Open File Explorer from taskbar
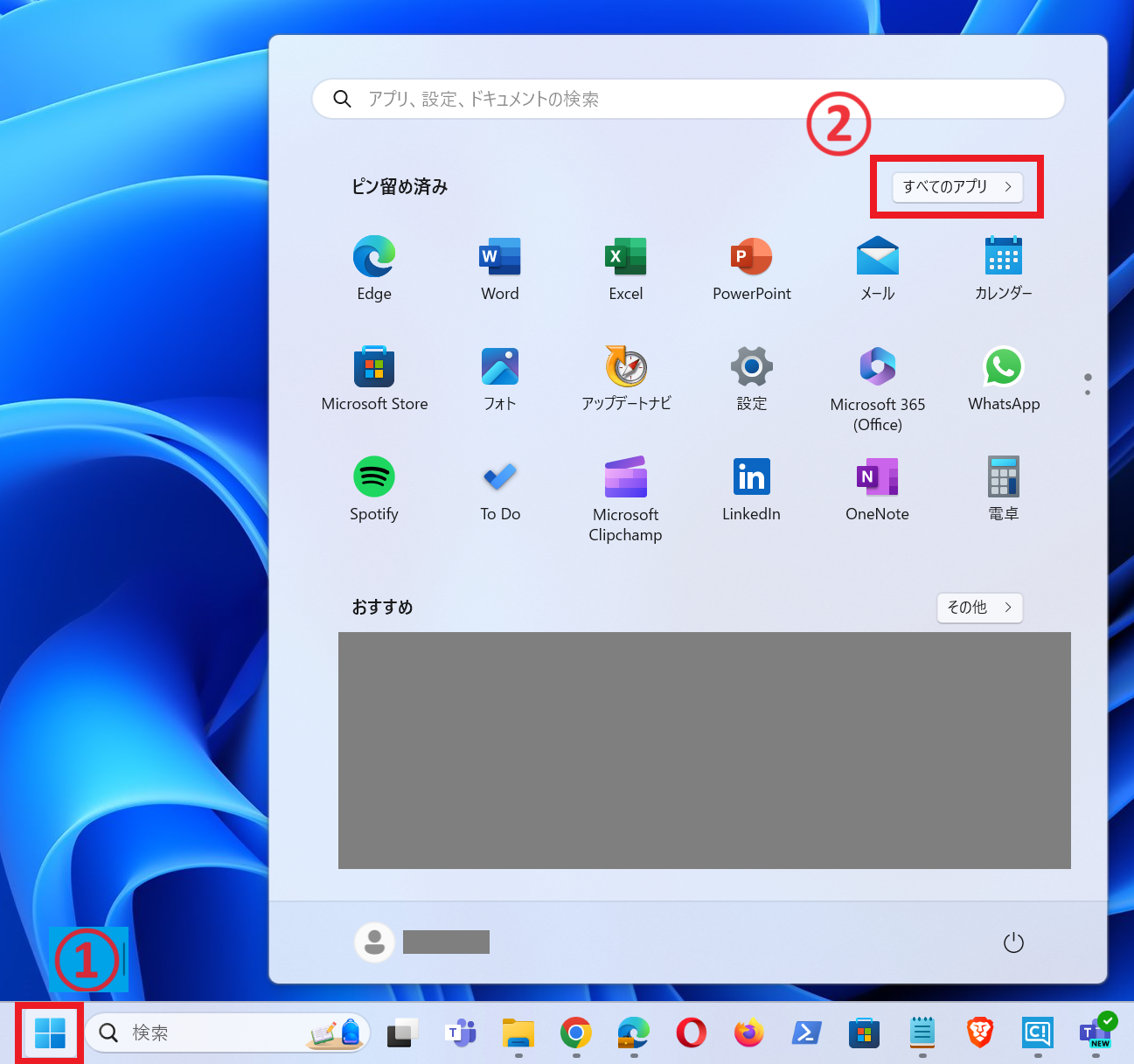The width and height of the screenshot is (1134, 1064). [518, 1033]
